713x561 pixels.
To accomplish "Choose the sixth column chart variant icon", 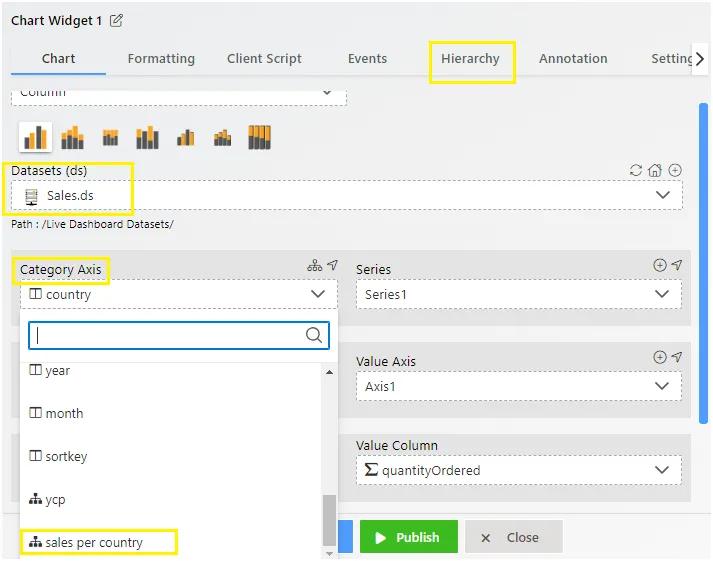I will click(x=222, y=137).
